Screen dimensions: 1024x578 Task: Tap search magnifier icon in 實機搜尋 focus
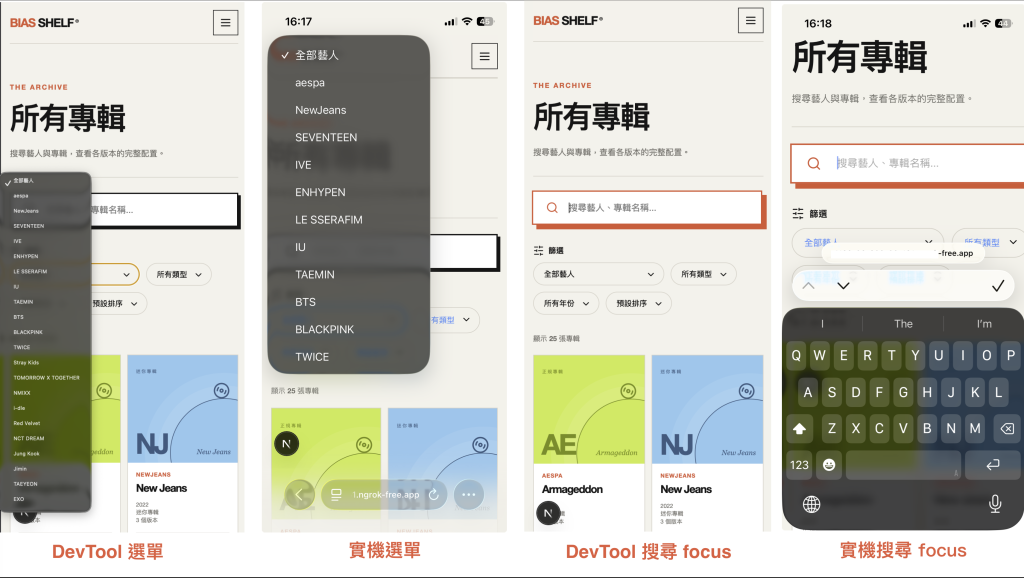coord(814,163)
